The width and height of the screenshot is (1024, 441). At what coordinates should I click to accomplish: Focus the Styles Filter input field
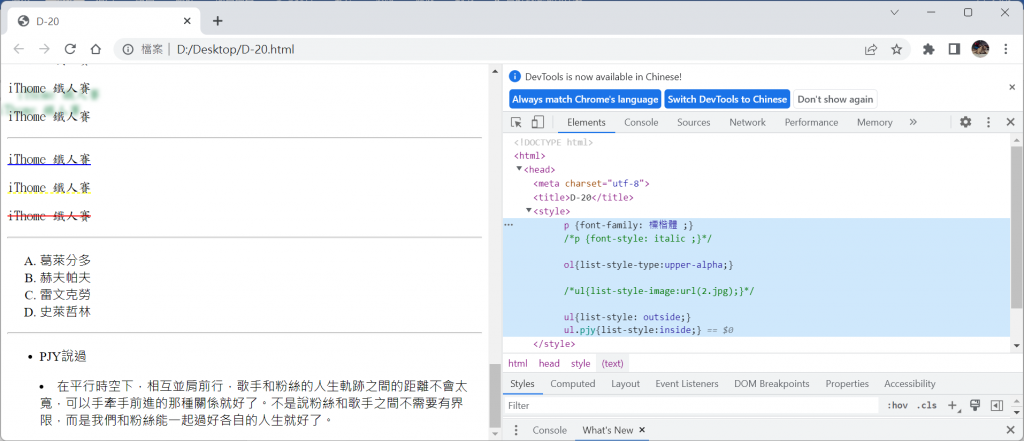coord(692,406)
